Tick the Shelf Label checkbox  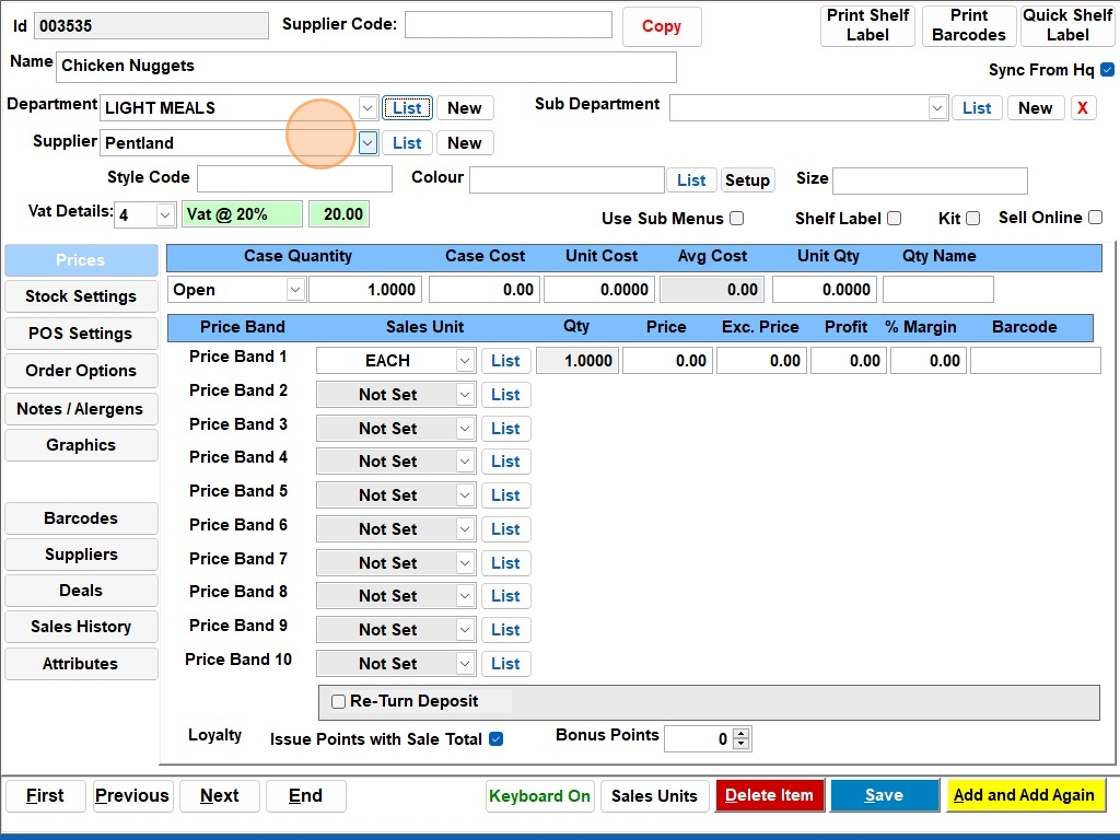[x=894, y=218]
